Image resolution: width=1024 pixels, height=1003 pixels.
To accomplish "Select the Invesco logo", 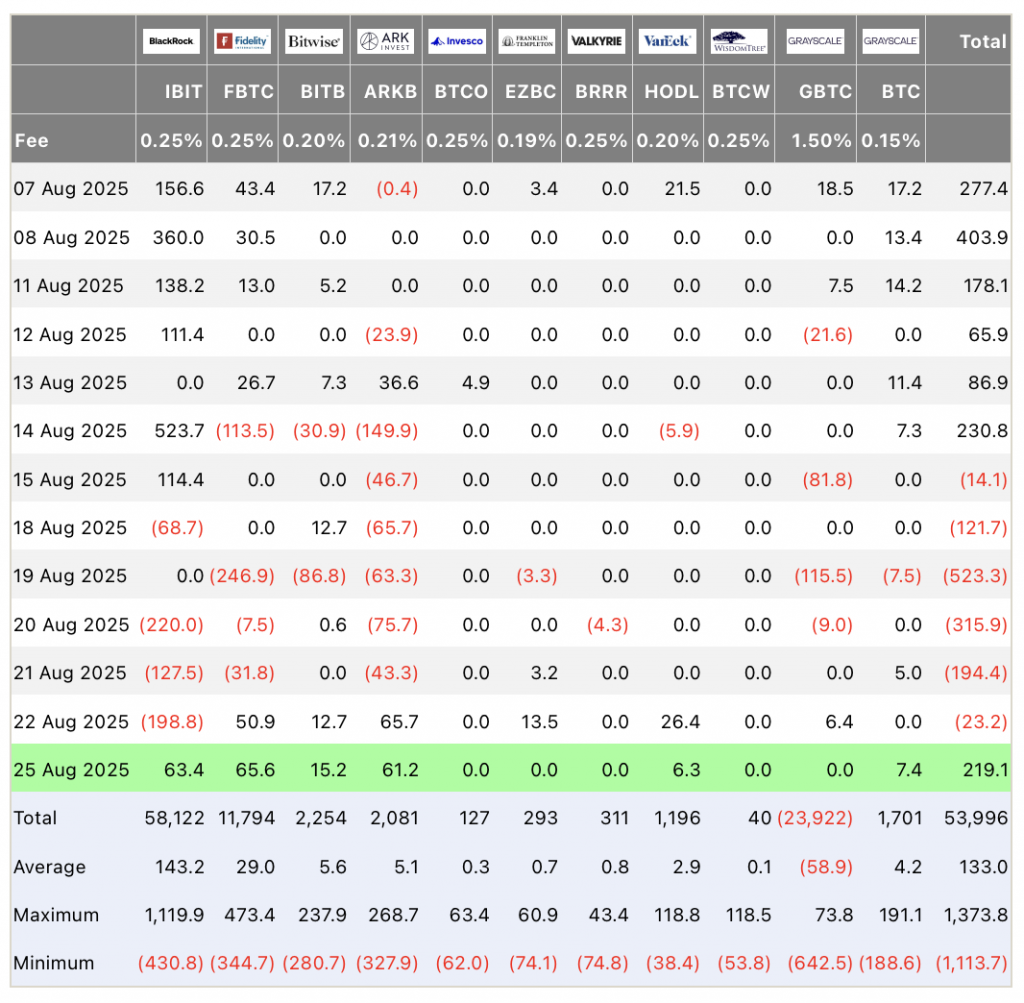I will tap(457, 41).
